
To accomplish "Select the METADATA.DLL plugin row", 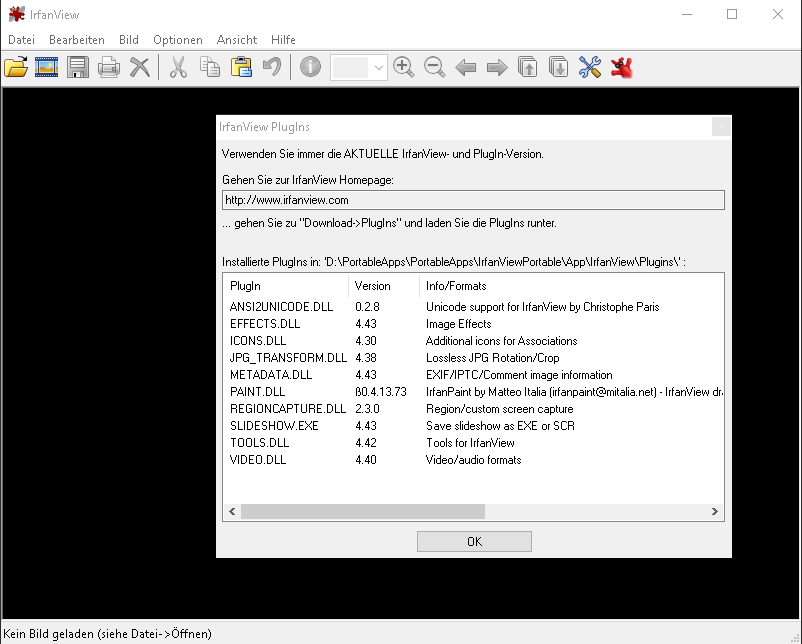I will tap(473, 375).
